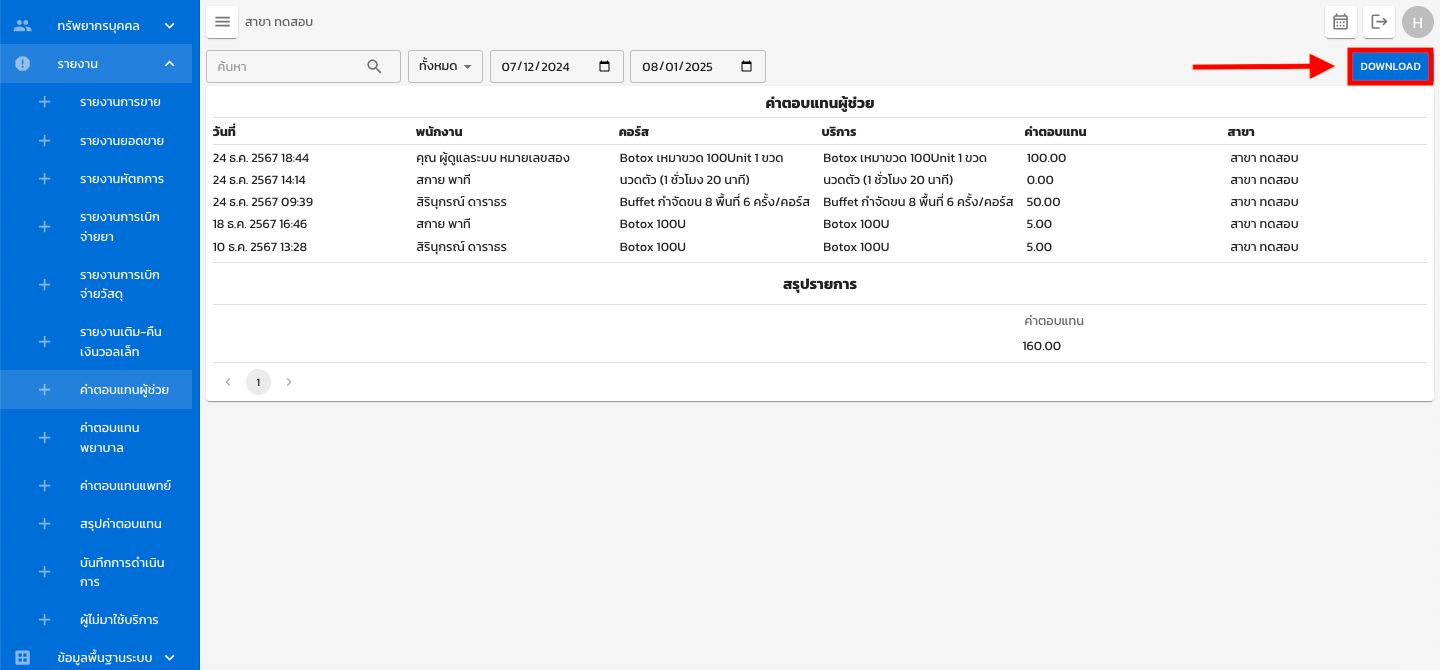This screenshot has height=670, width=1440.
Task: Click end date field 08/01/2025
Action: point(698,66)
